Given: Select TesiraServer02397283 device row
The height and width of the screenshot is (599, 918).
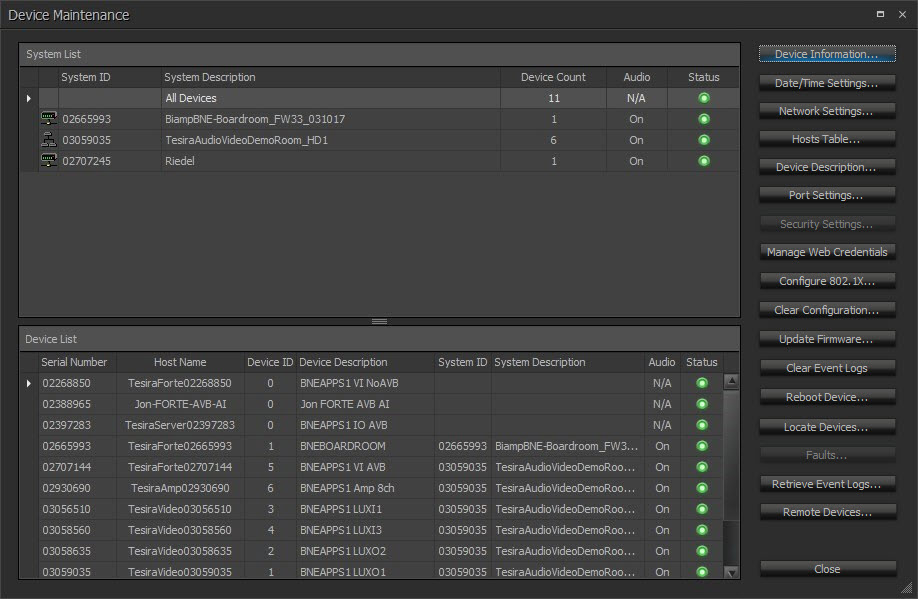Looking at the screenshot, I should click(x=180, y=425).
